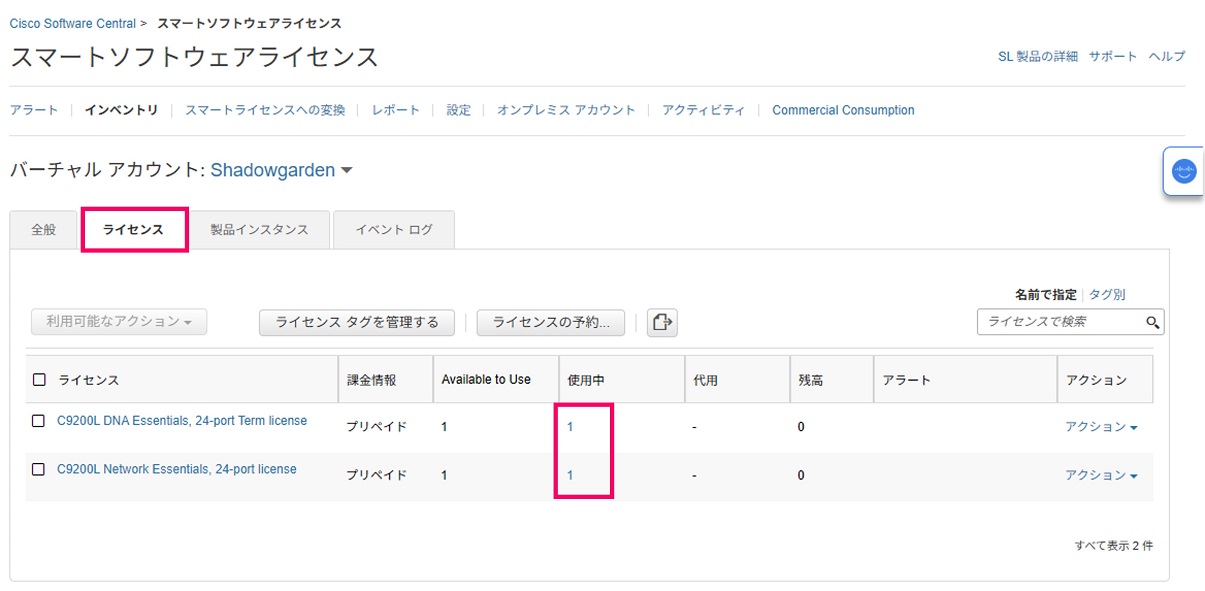Click in-use count 1 for Network Essentials
This screenshot has width=1205, height=591.
[x=570, y=475]
